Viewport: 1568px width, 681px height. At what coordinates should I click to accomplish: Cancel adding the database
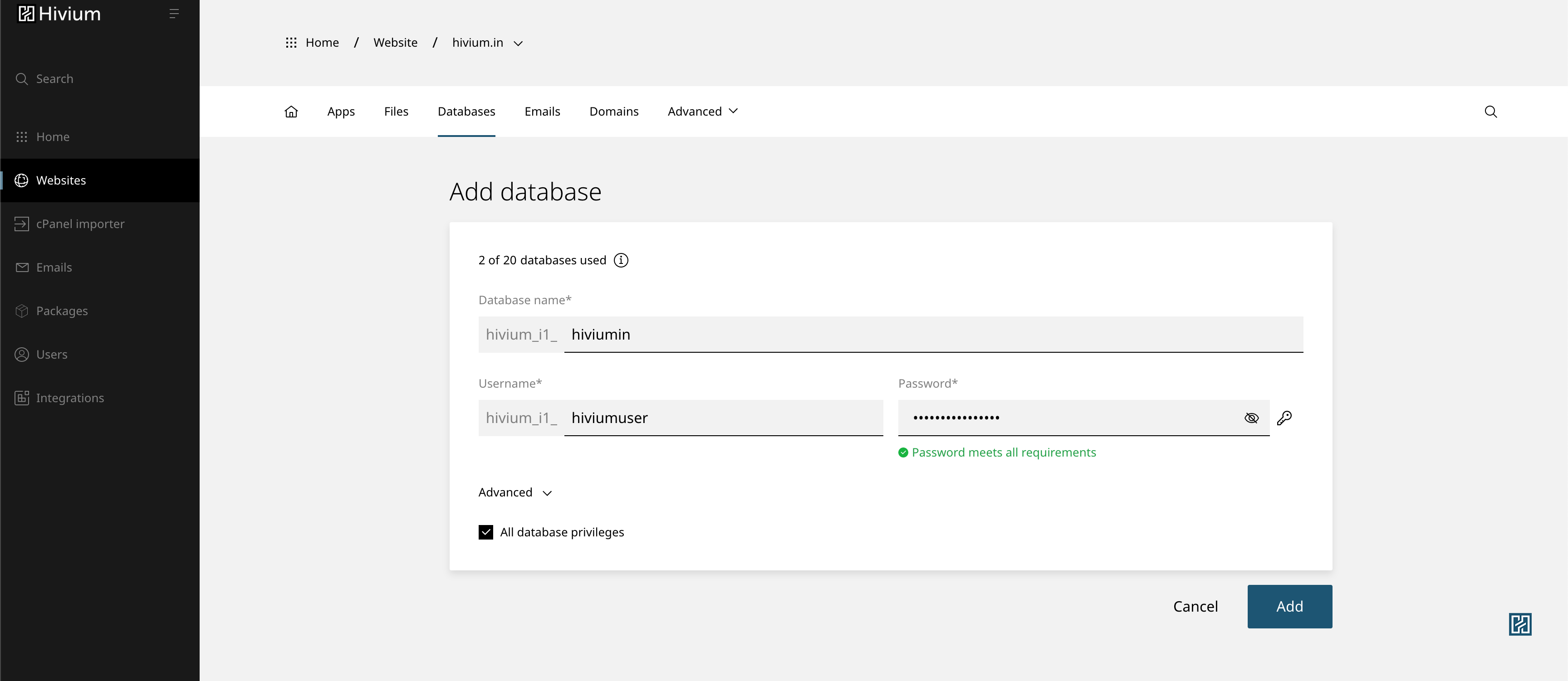[1196, 607]
